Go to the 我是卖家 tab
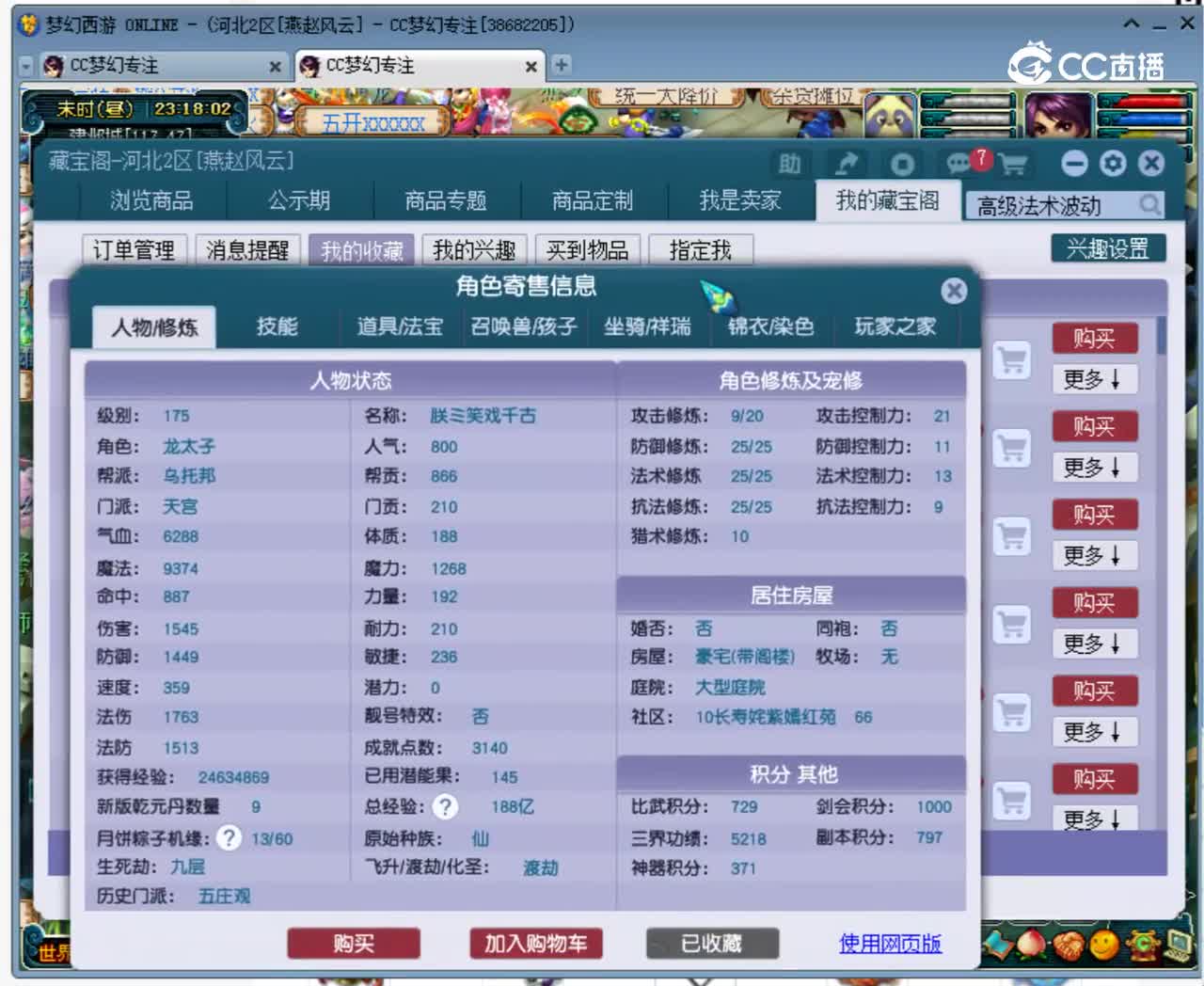Image resolution: width=1204 pixels, height=986 pixels. pos(740,200)
